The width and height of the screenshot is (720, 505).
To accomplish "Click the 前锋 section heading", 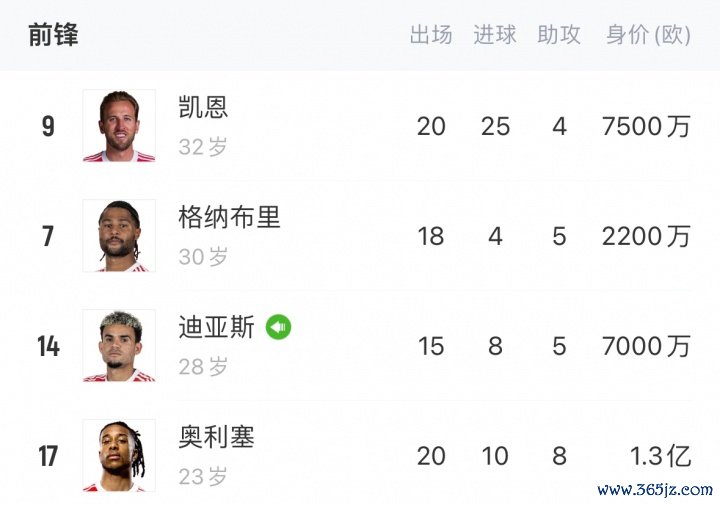I will (53, 35).
